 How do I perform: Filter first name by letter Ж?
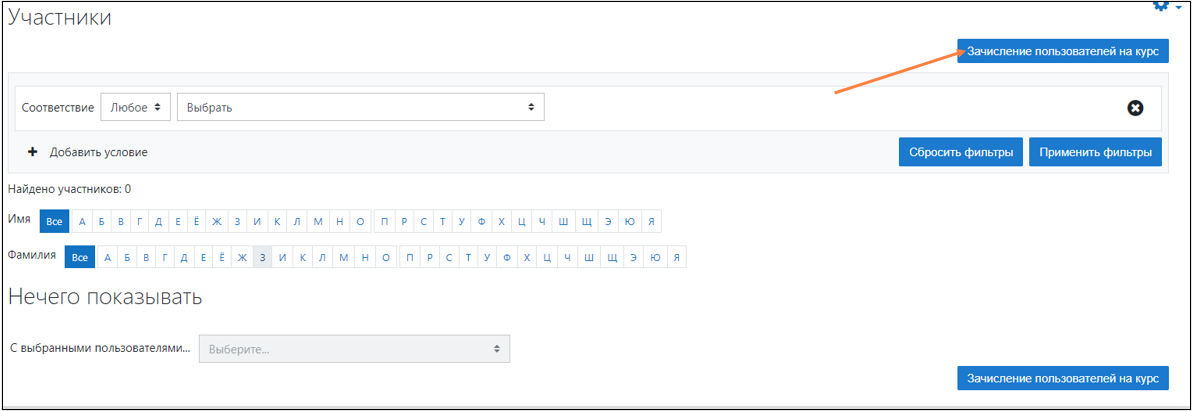tap(216, 222)
